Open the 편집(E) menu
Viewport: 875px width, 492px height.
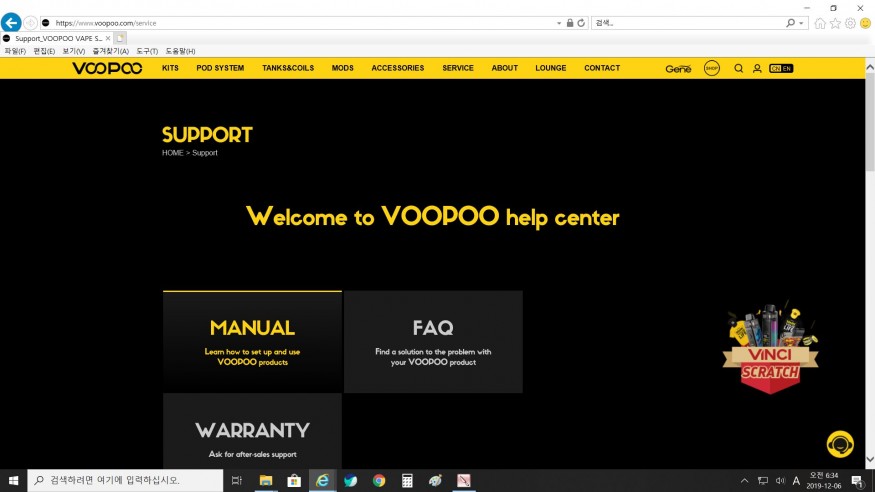[44, 51]
